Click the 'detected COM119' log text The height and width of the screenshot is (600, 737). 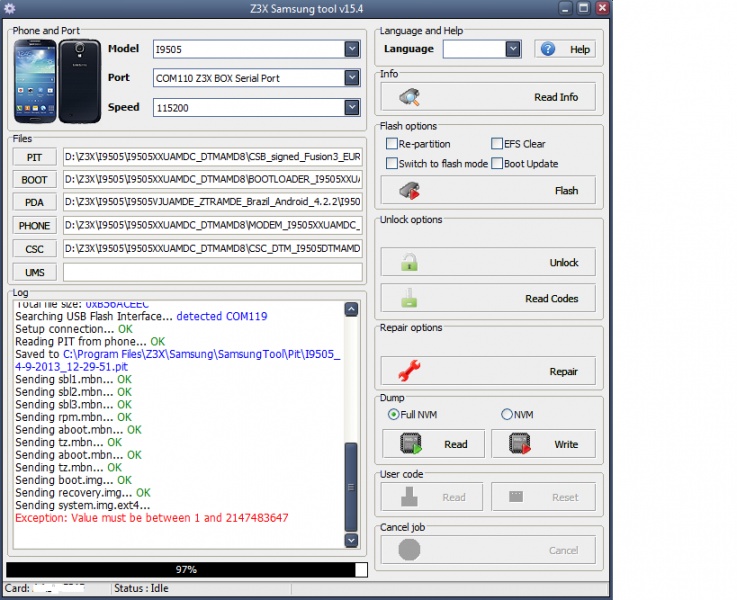pyautogui.click(x=222, y=316)
